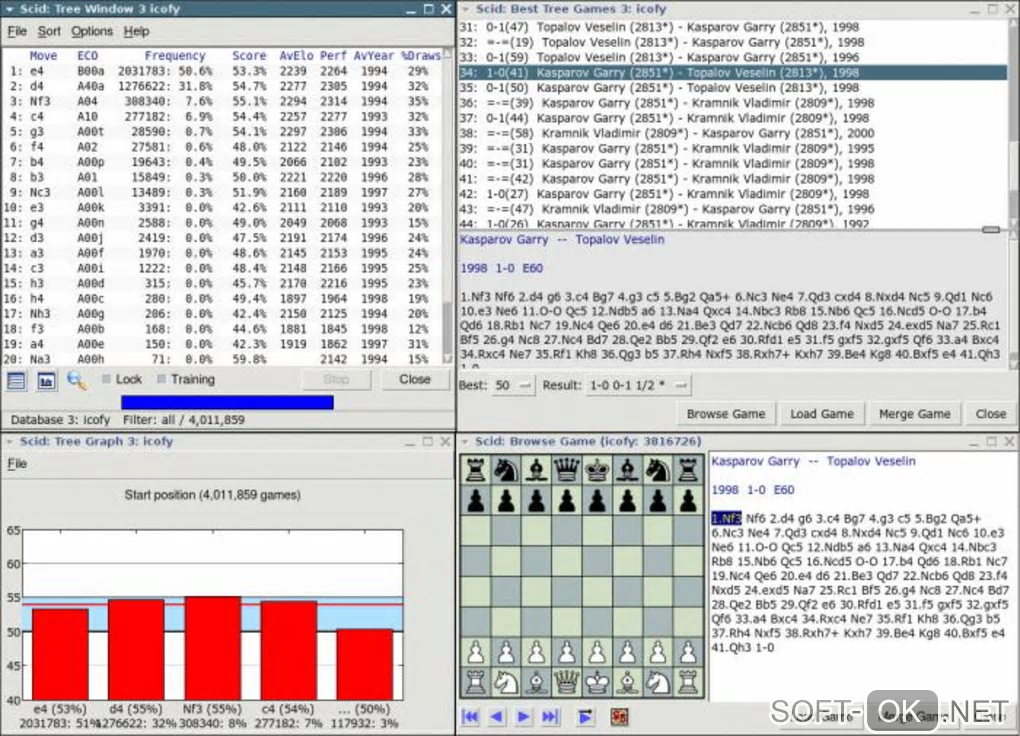This screenshot has height=736, width=1020.
Task: Open window menu arrow of Best Tree Games title
Action: pos(466,9)
